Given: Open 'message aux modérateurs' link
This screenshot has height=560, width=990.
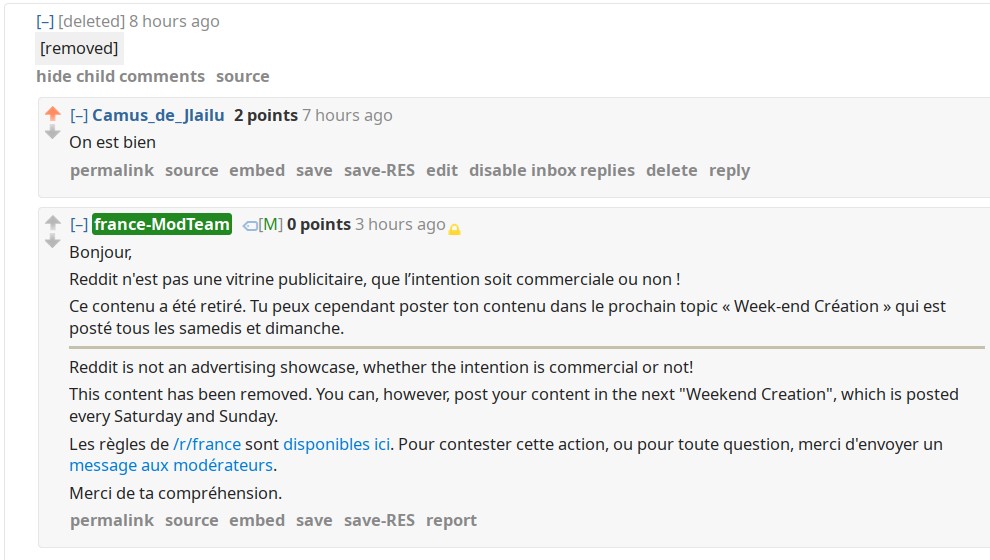Looking at the screenshot, I should point(171,465).
